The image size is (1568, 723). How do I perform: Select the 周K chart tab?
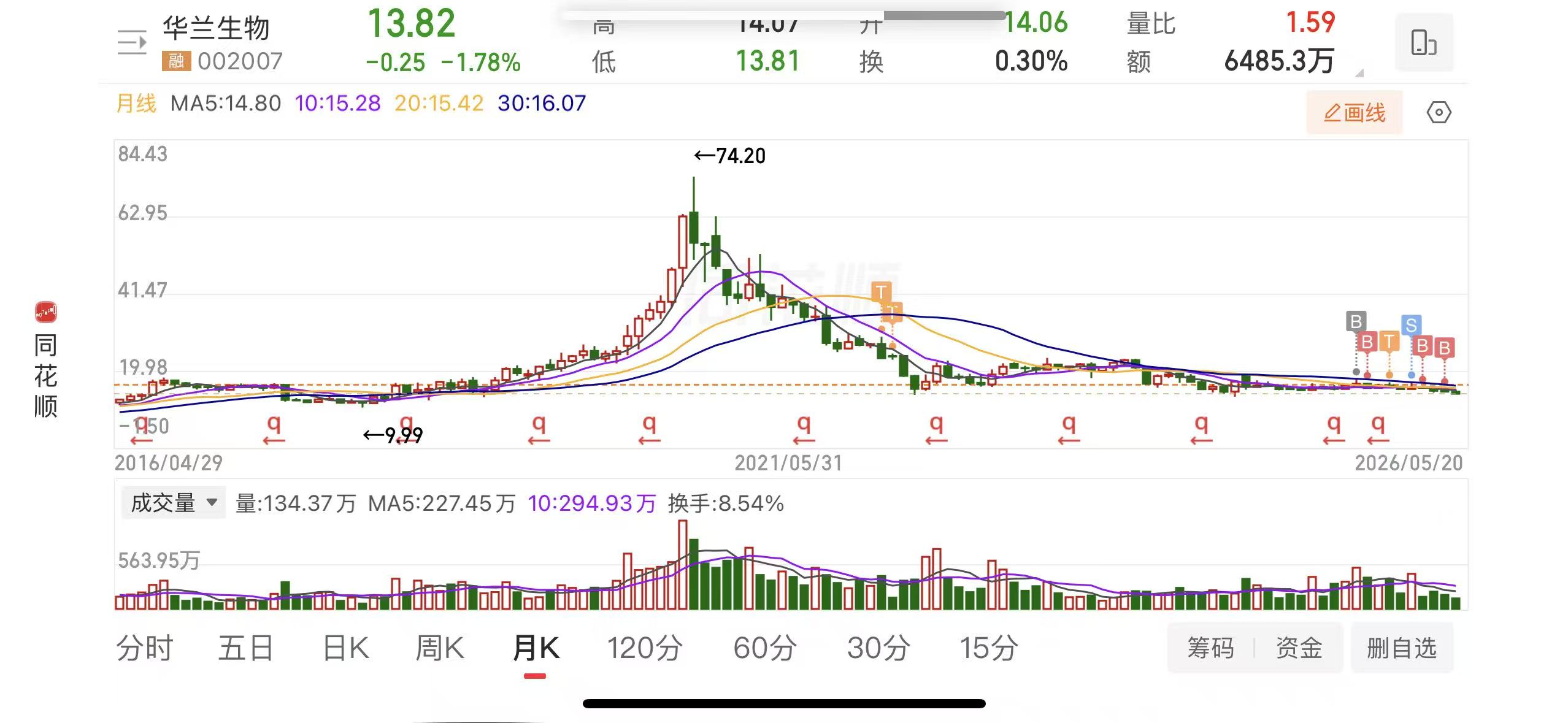[x=440, y=648]
